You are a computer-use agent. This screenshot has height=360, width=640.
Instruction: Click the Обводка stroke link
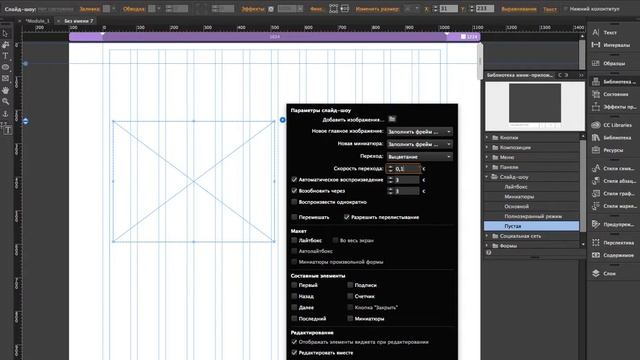[x=133, y=9]
